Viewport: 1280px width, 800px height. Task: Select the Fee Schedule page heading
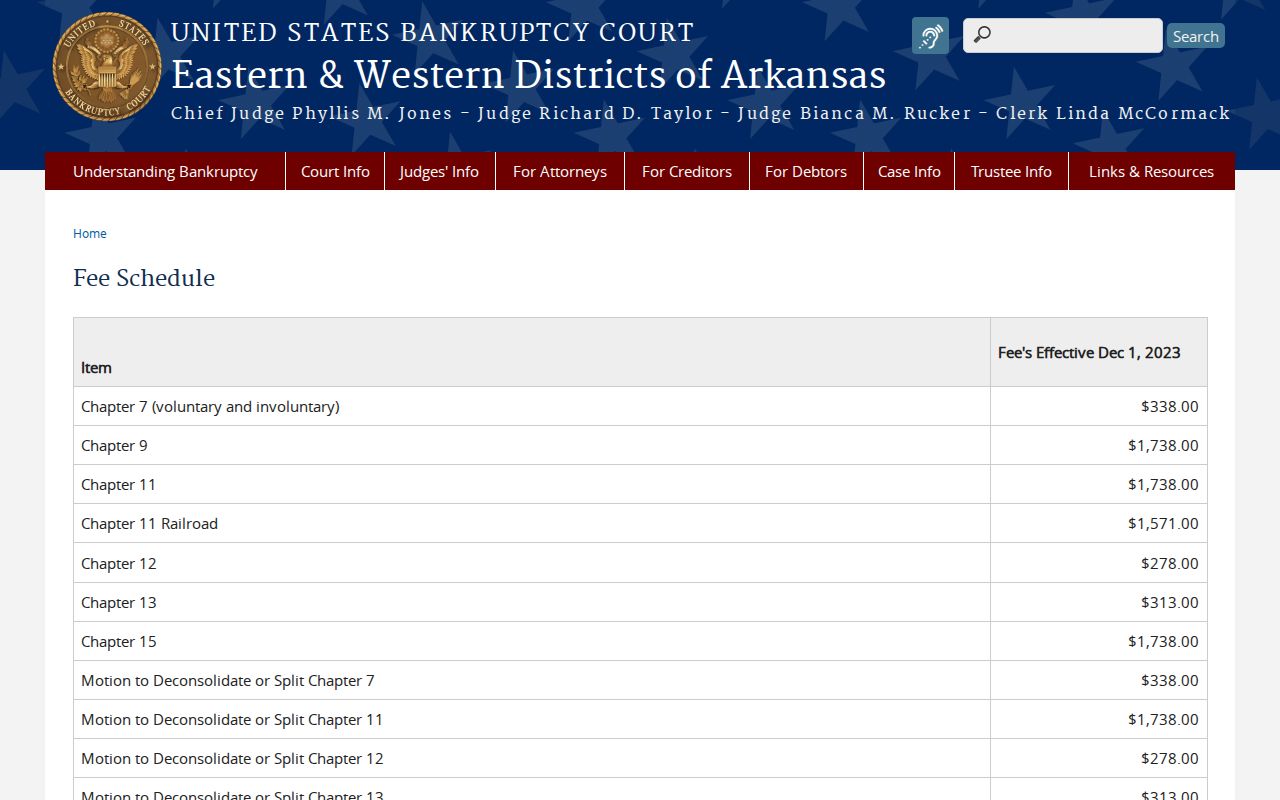click(x=144, y=278)
